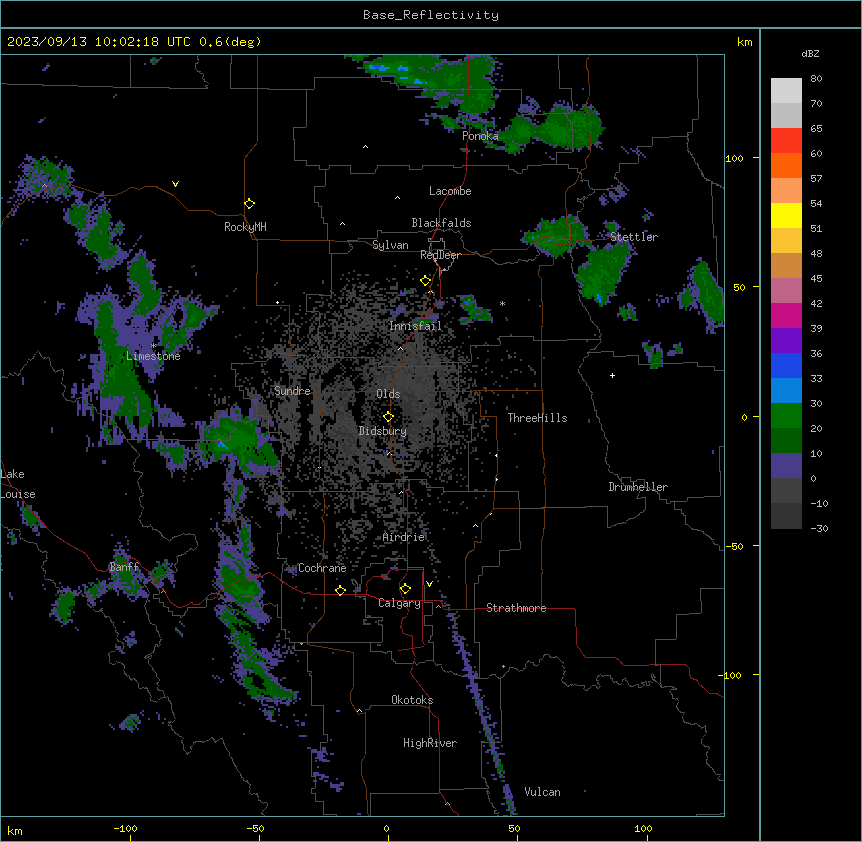The height and width of the screenshot is (842, 862).
Task: Click the Calgary city label
Action: pos(399,603)
